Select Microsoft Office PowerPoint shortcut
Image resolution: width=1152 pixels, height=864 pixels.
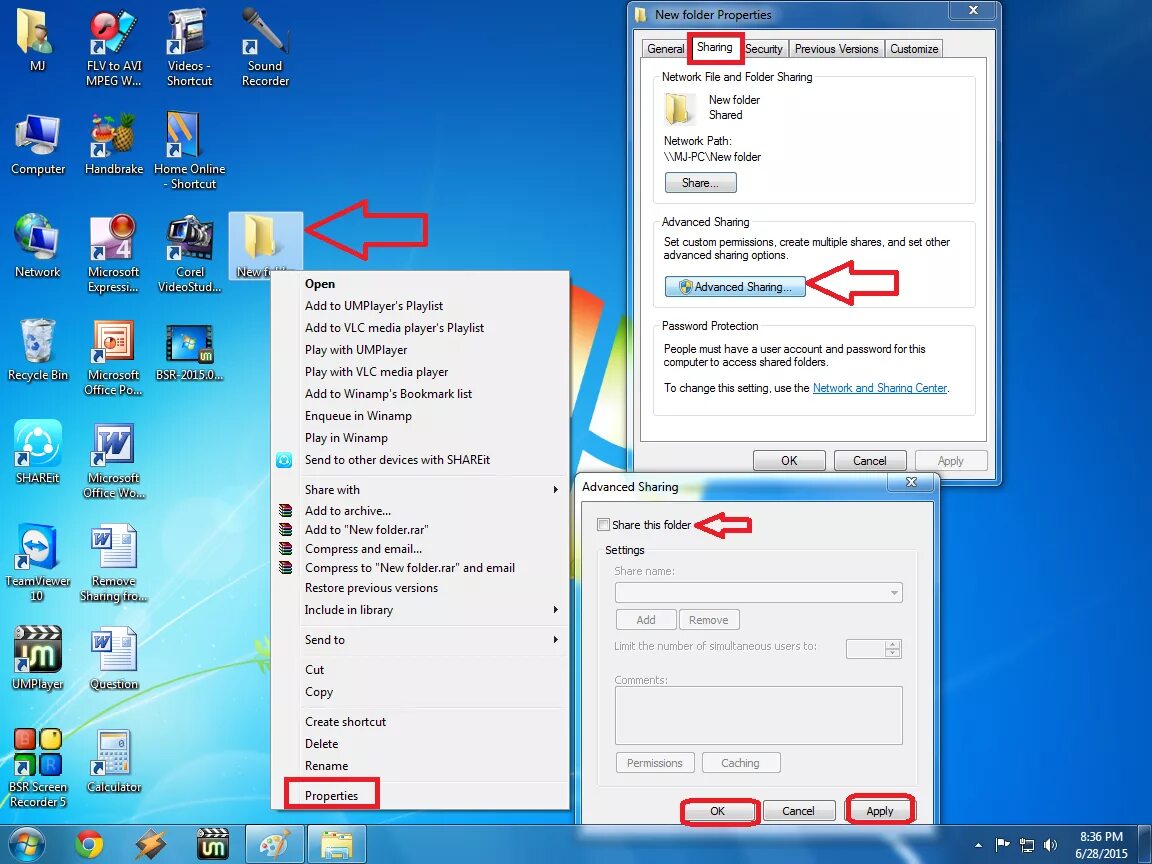click(113, 357)
